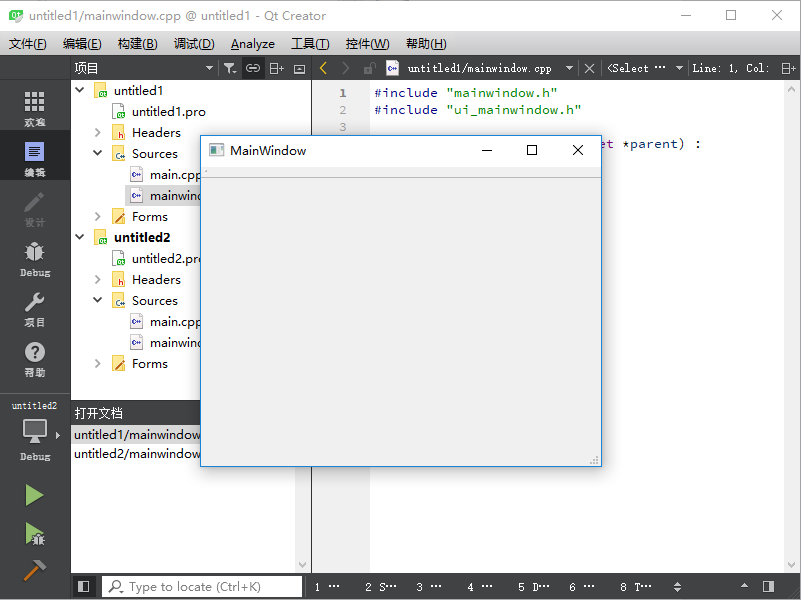The image size is (801, 600).
Task: Start debugging with green arrow bug
Action: [34, 534]
